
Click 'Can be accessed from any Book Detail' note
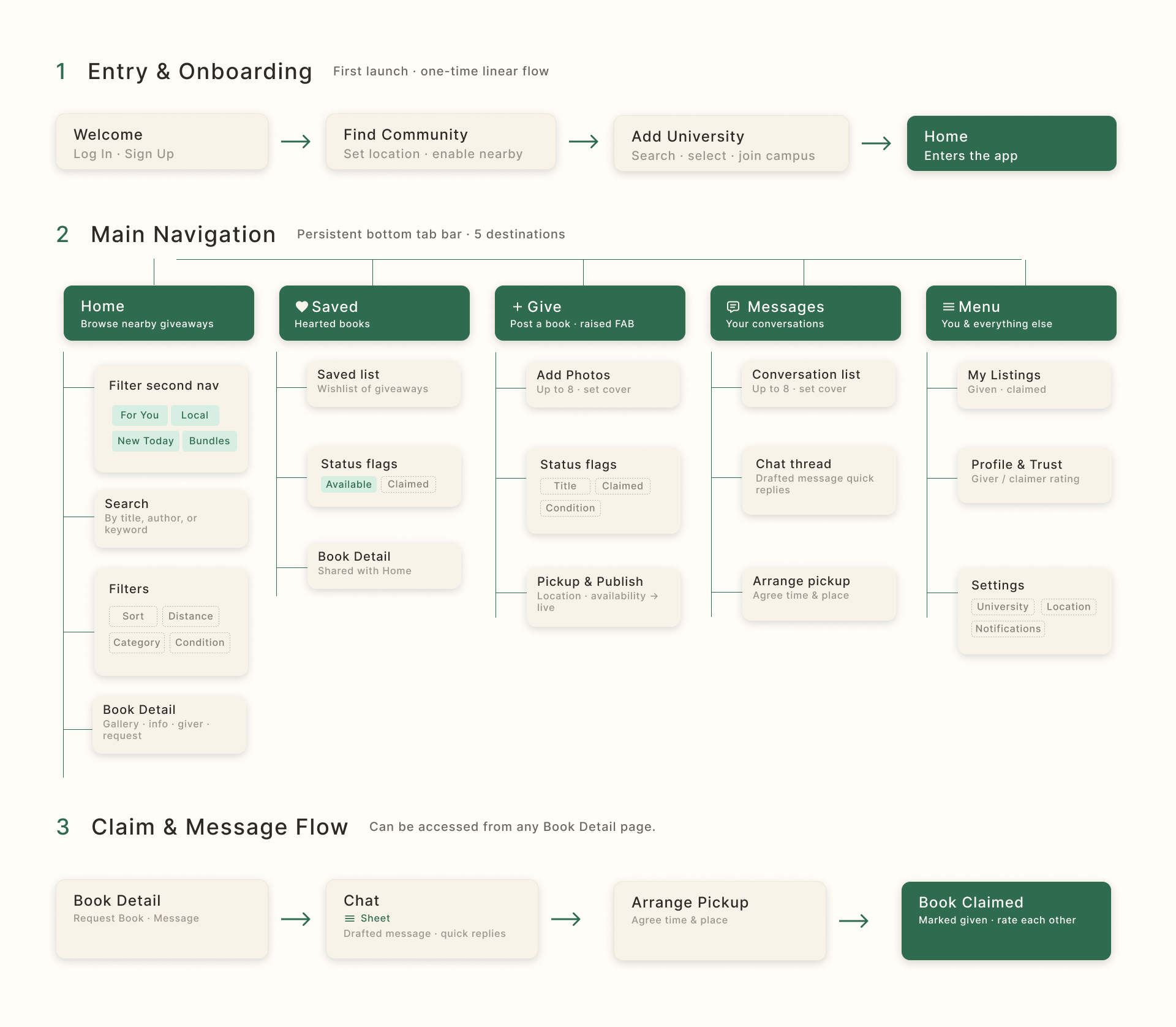click(512, 827)
